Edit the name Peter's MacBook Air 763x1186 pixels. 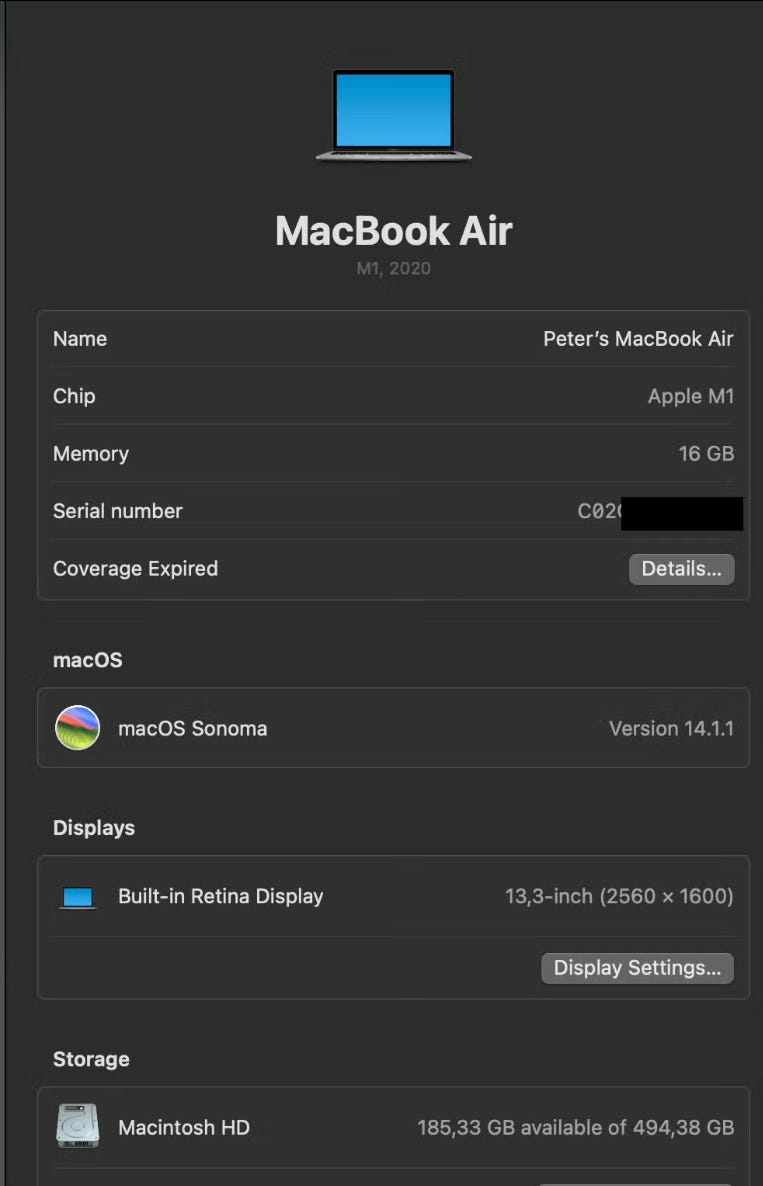pos(638,339)
